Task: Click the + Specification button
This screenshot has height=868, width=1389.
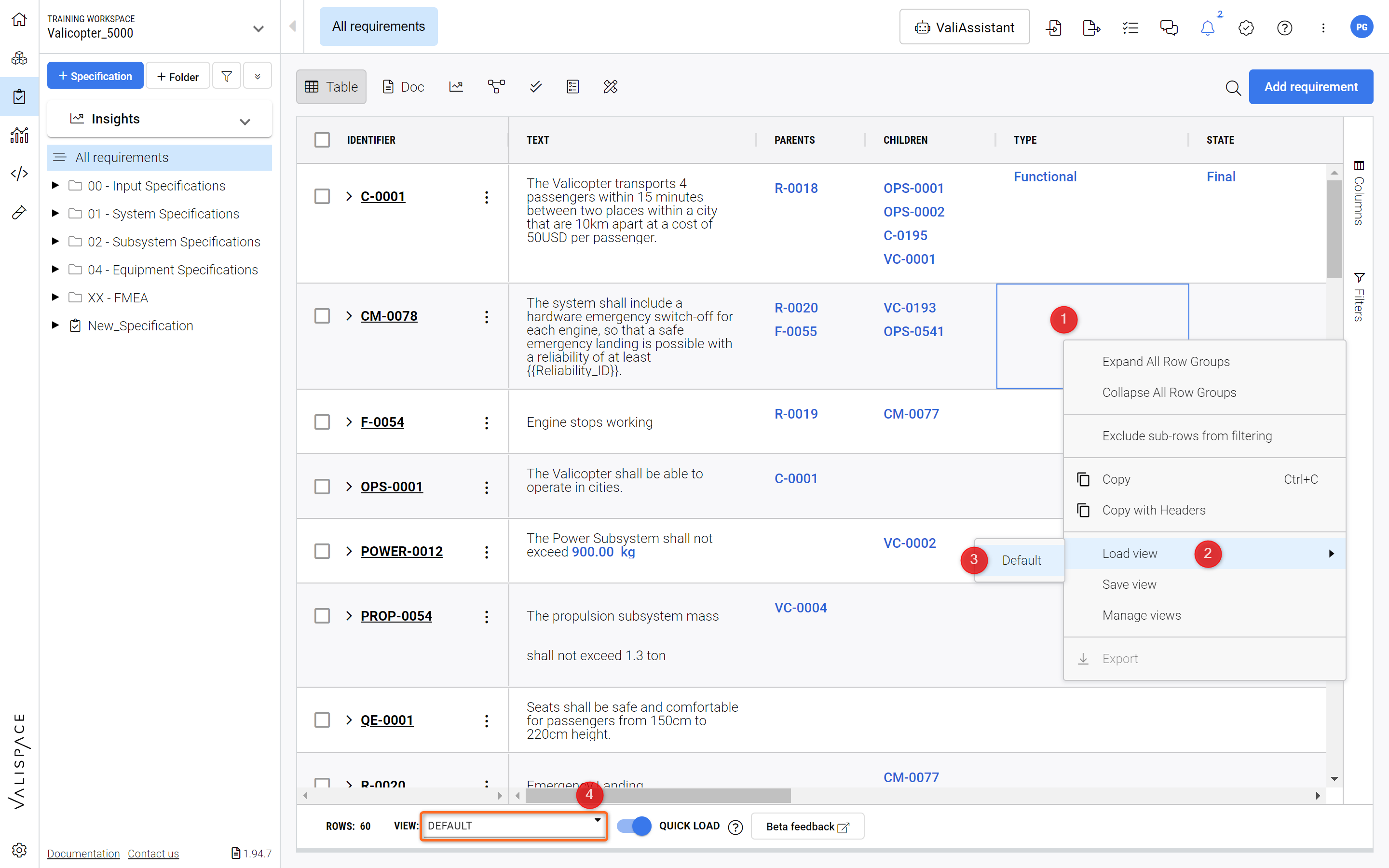Action: click(95, 76)
